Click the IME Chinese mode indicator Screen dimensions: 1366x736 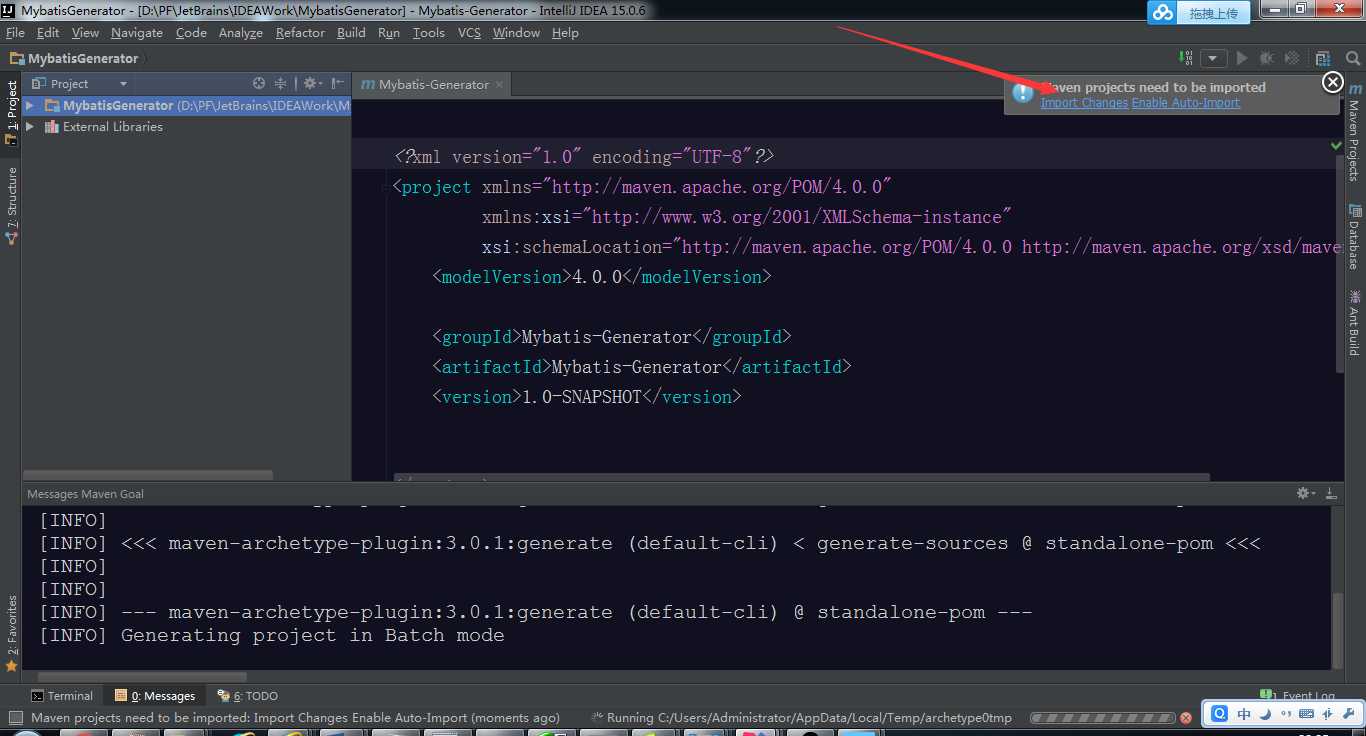[1244, 714]
